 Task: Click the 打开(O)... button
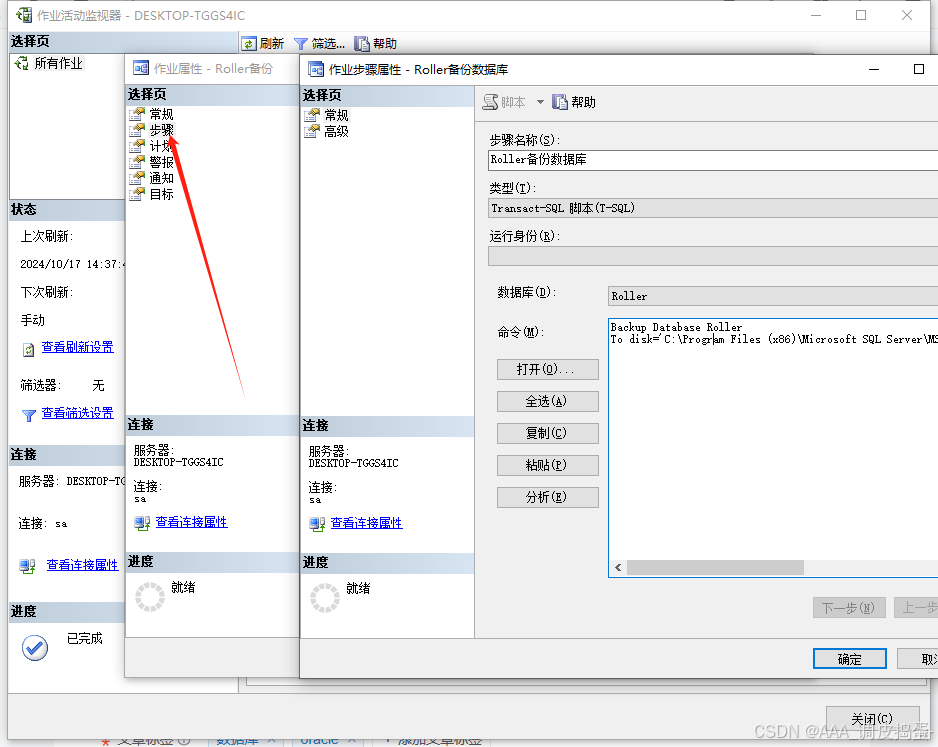click(x=547, y=370)
